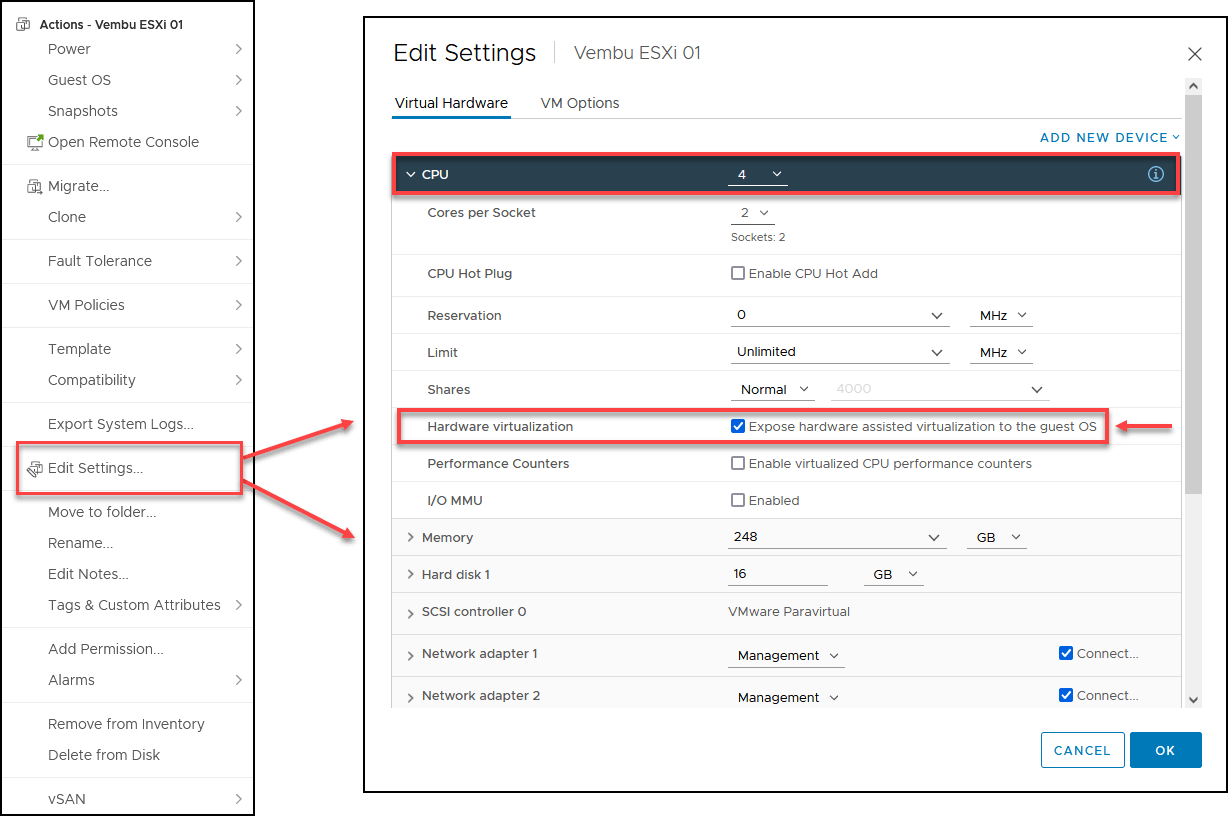1228x816 pixels.
Task: Open the CPU count dropdown
Action: pos(758,175)
